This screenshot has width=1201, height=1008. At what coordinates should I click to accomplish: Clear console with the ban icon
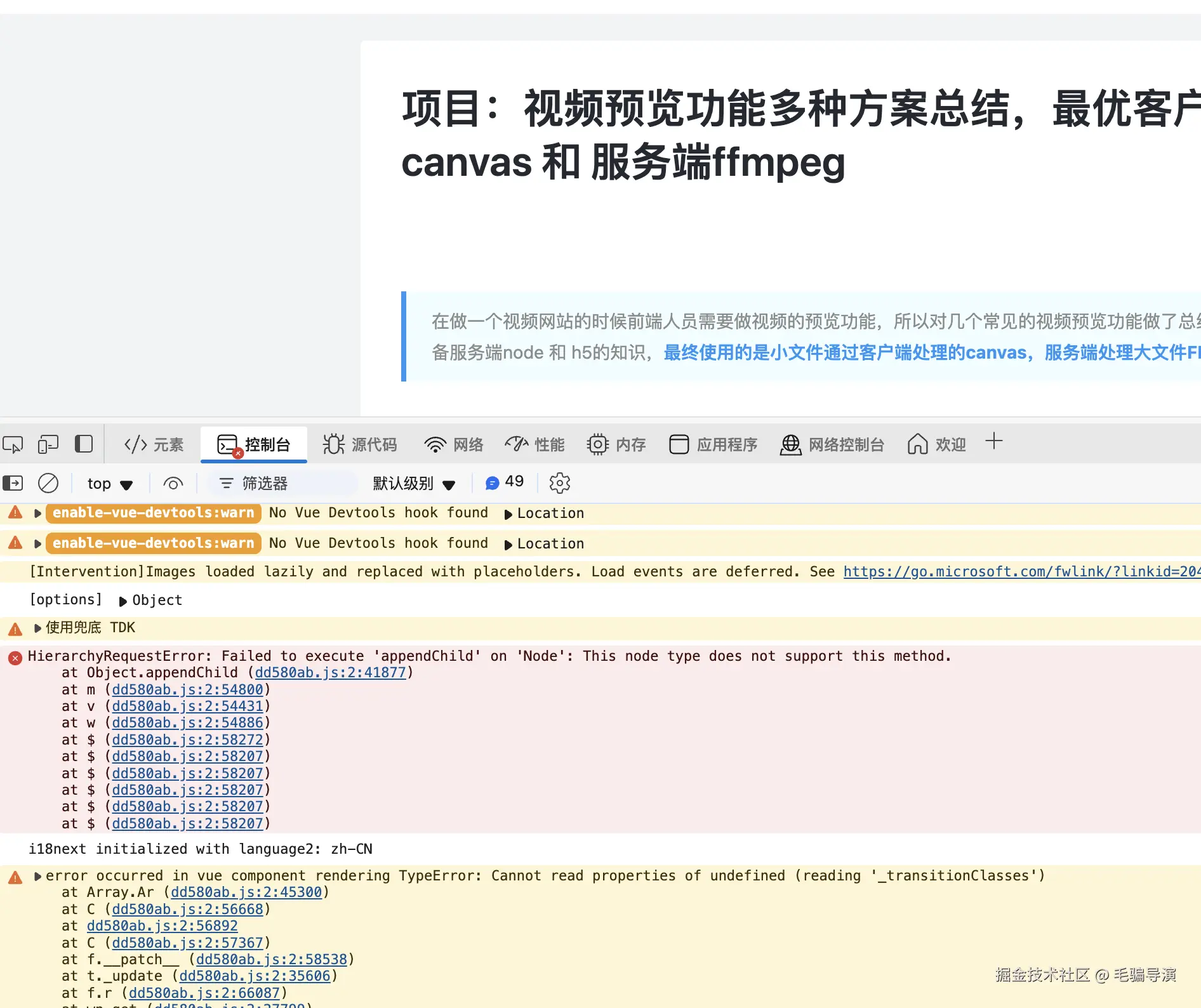point(48,484)
